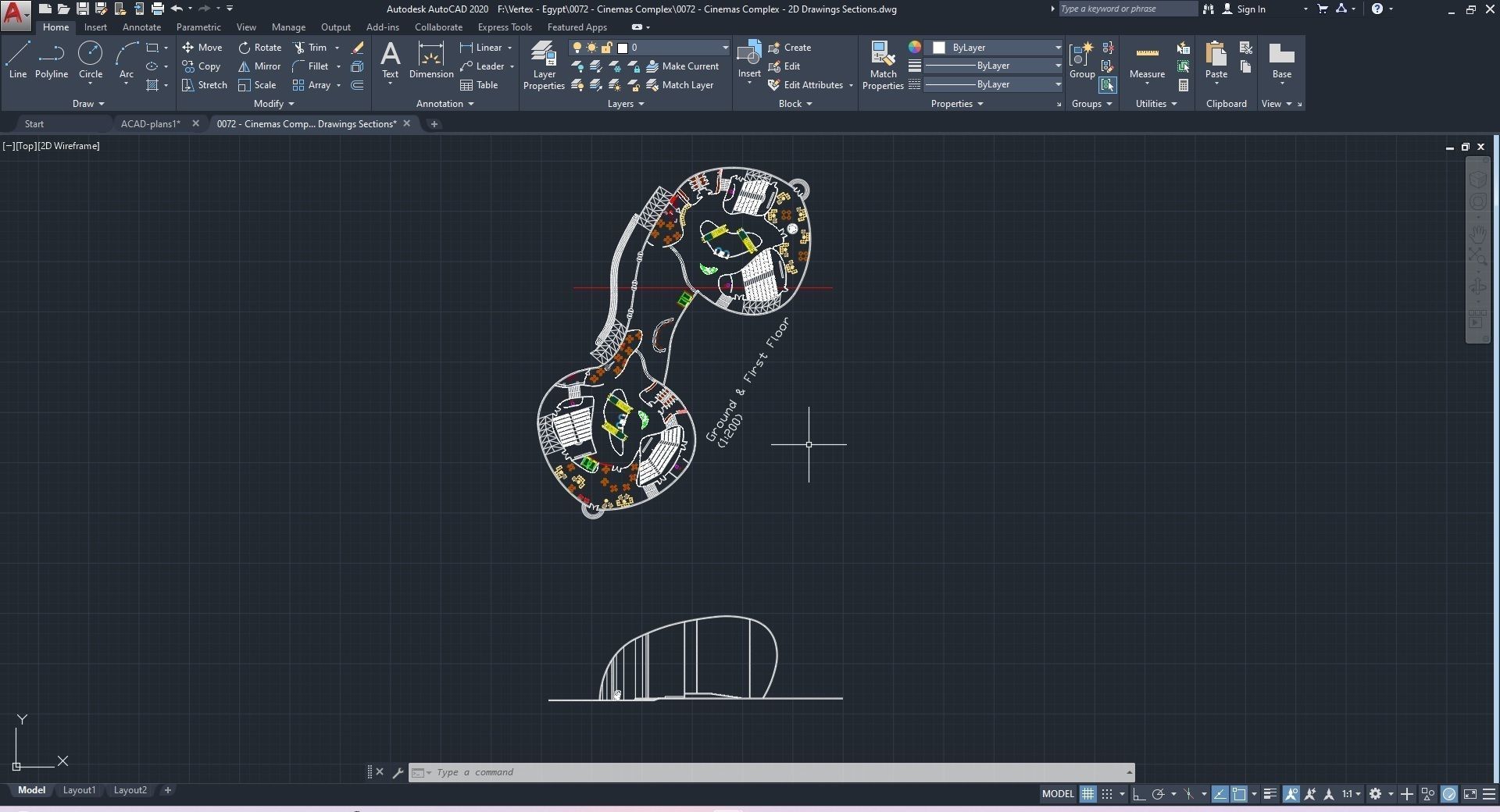1500x812 pixels.
Task: Switch to the Annotate ribbon tab
Action: [141, 27]
